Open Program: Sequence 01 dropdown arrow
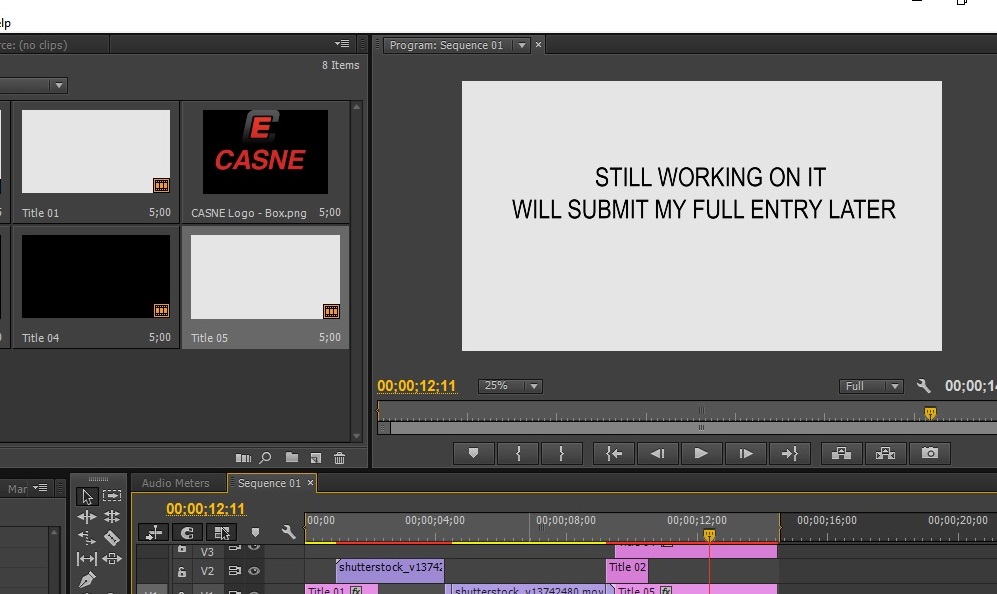The height and width of the screenshot is (594, 997). (x=522, y=45)
